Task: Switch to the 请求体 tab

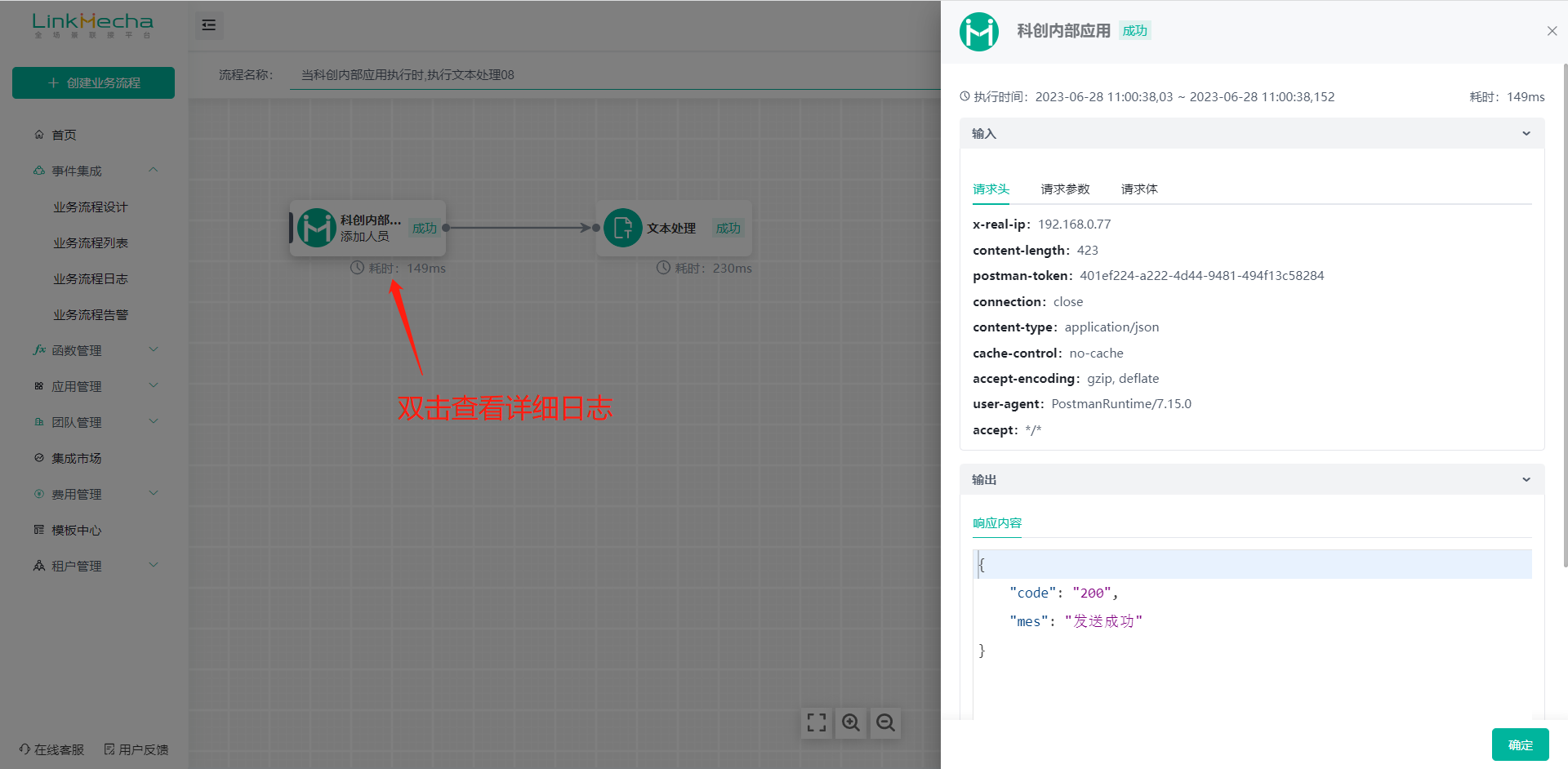Action: click(x=1139, y=189)
